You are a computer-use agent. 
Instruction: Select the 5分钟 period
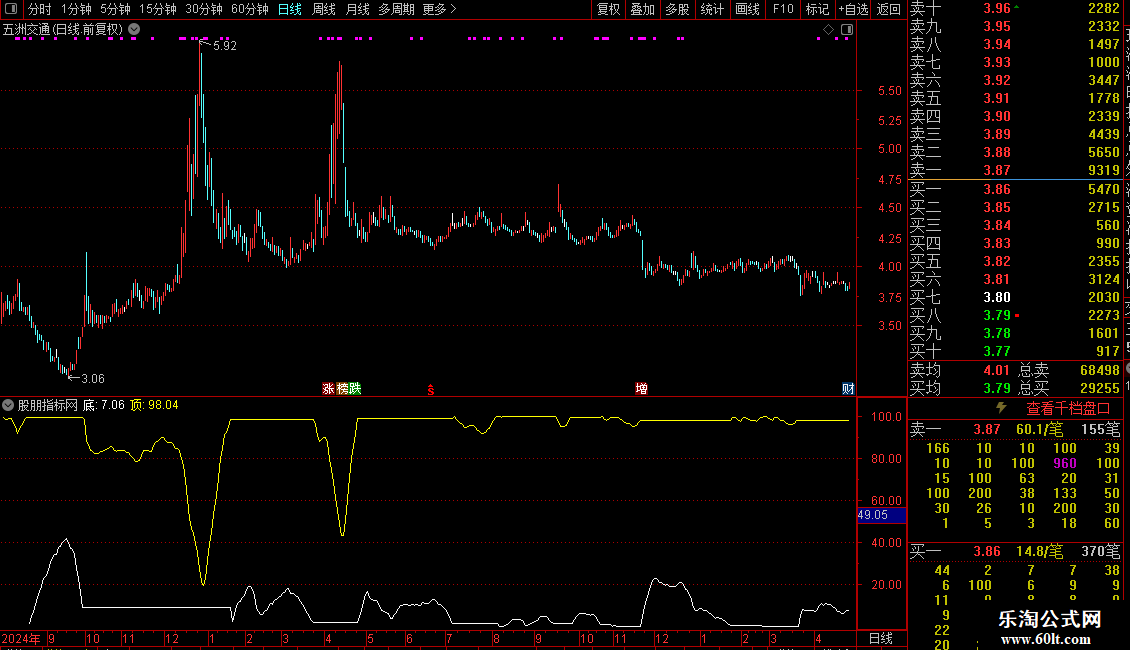[x=115, y=9]
